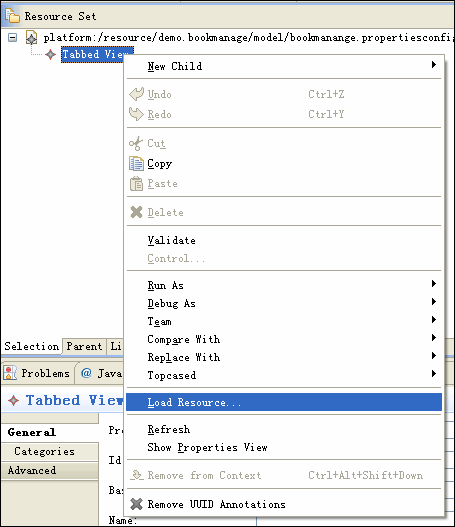
Task: Switch to the Parent tab
Action: [84, 346]
